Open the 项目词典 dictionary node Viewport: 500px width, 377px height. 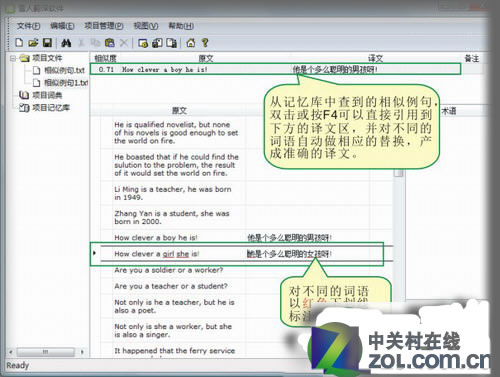[x=47, y=95]
